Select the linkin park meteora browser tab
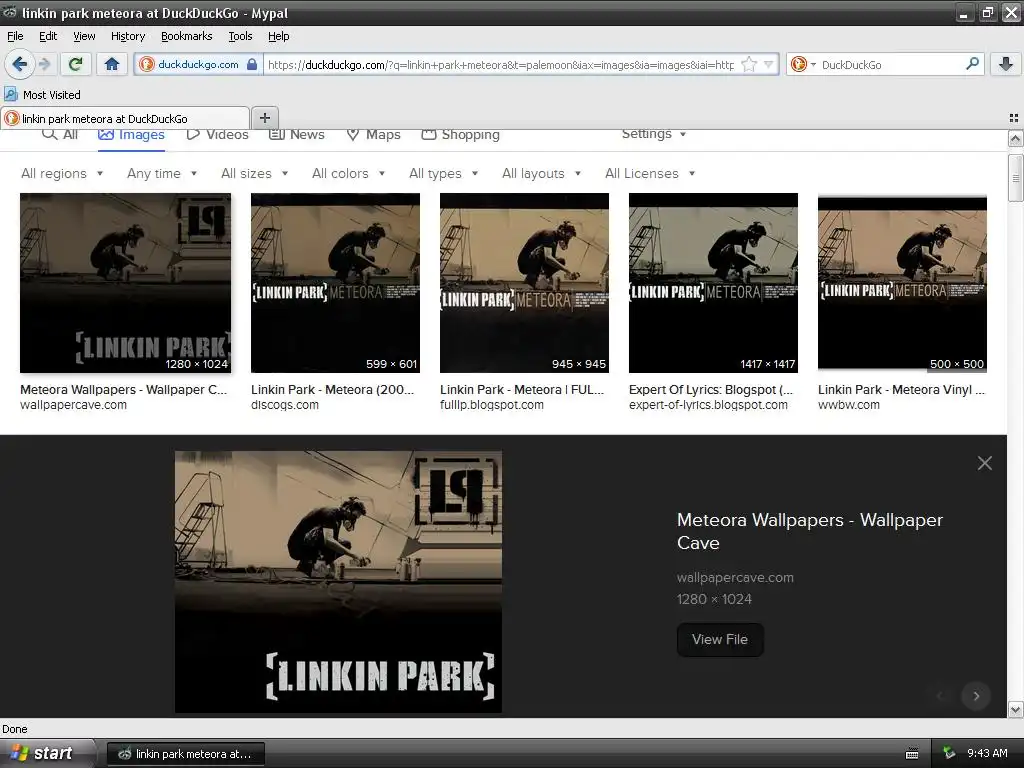1024x768 pixels. tap(125, 118)
